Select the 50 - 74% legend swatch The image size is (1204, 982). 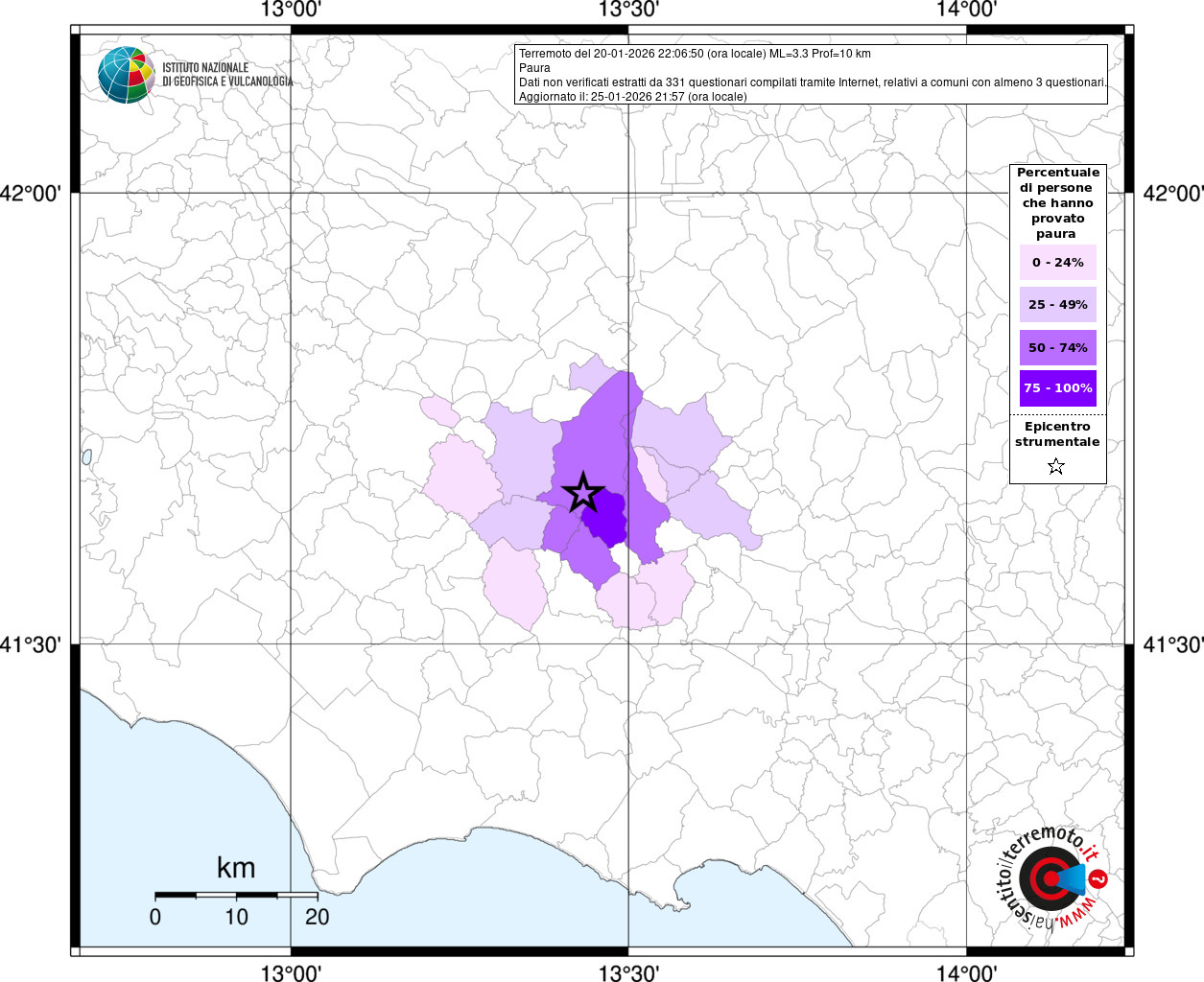(x=1058, y=347)
